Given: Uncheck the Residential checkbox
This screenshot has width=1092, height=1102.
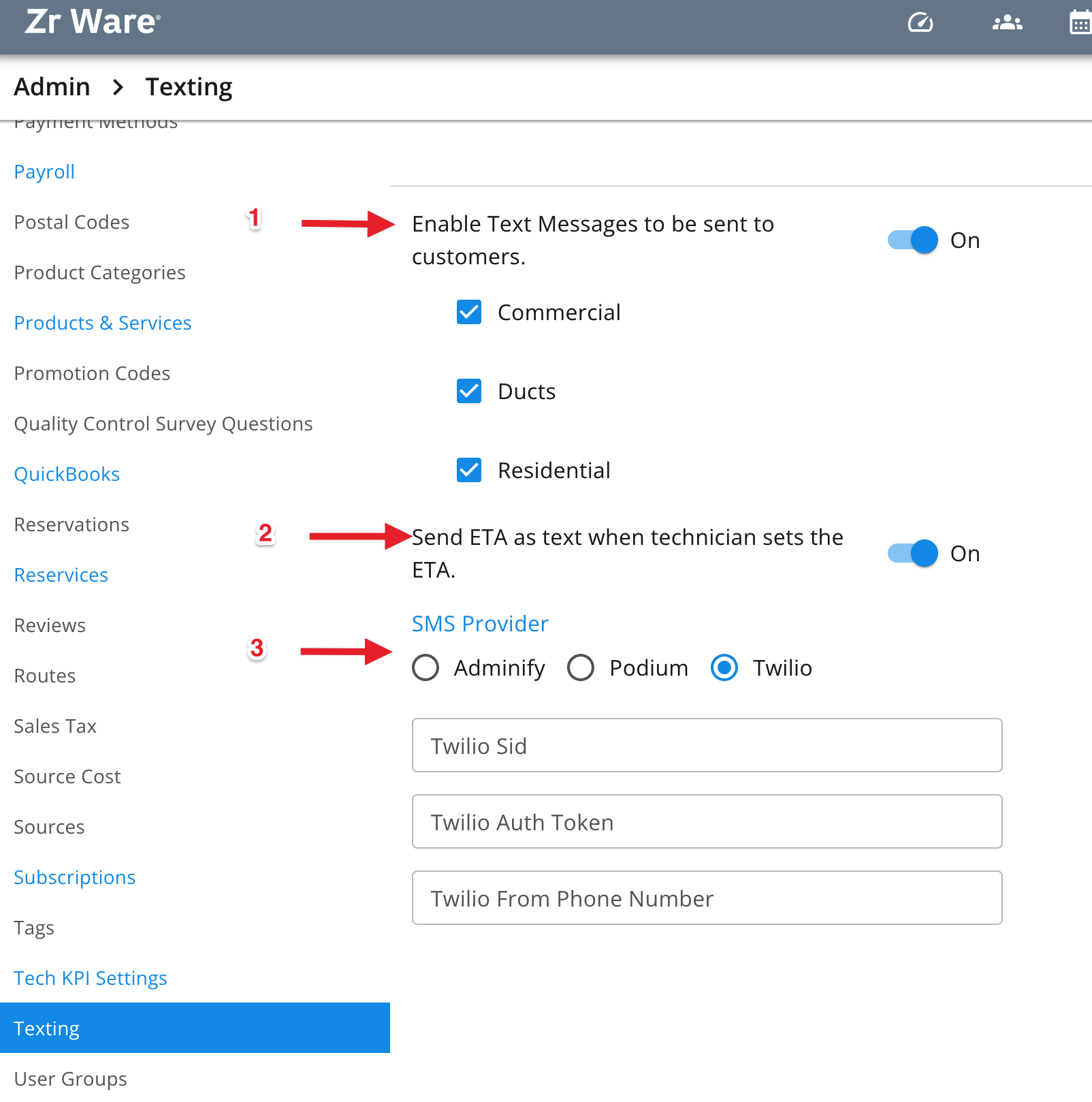Looking at the screenshot, I should coord(469,470).
